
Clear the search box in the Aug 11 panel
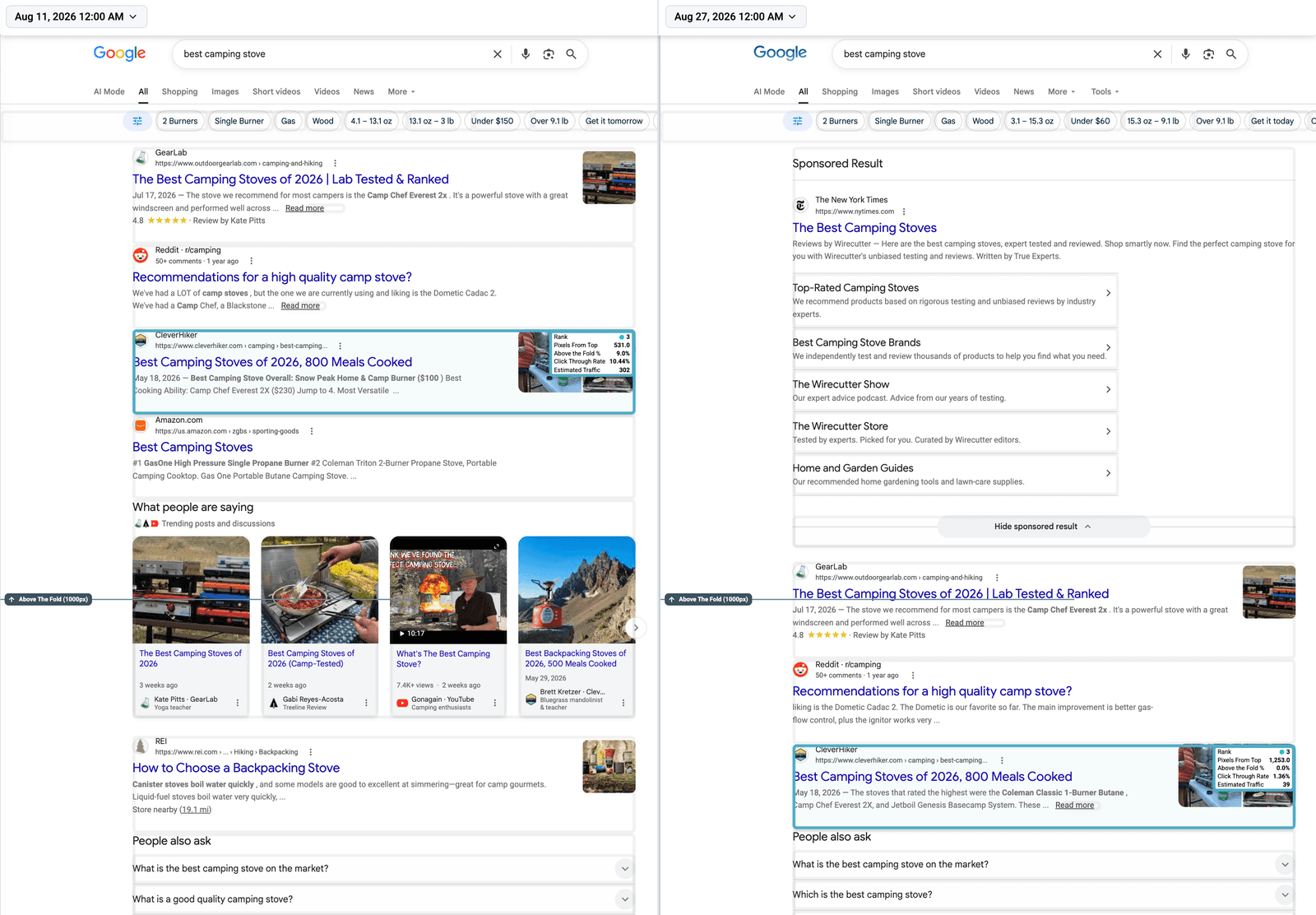pos(497,54)
